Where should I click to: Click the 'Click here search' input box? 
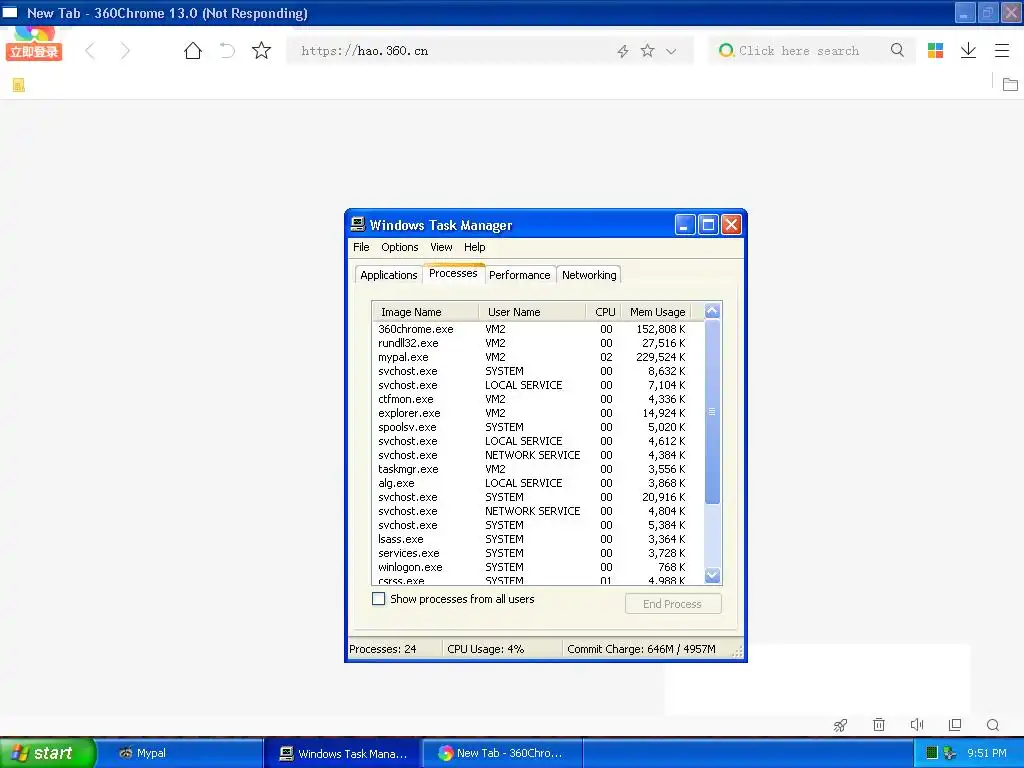[x=810, y=51]
